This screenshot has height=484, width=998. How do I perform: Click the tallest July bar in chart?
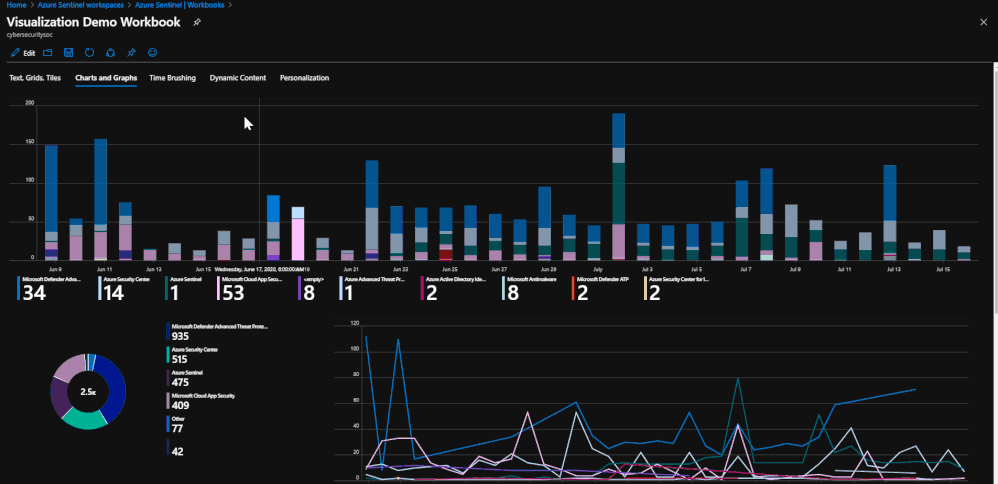tap(618, 187)
